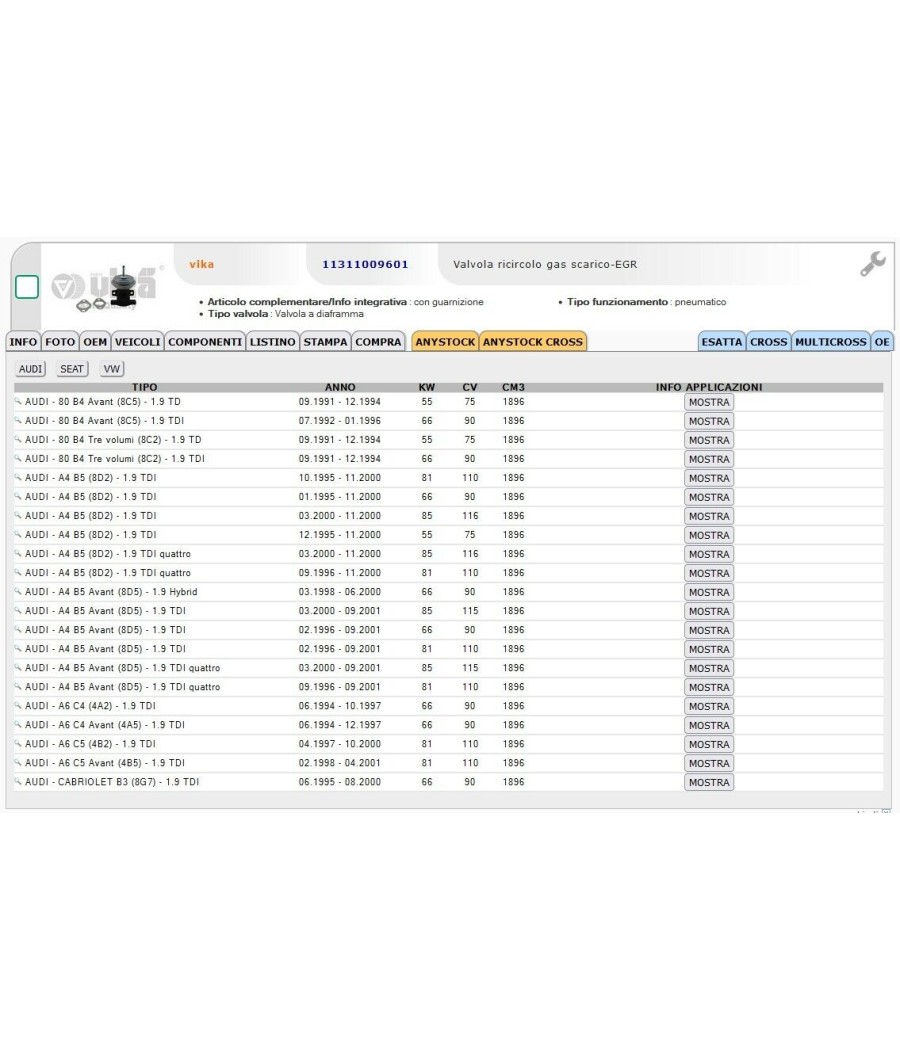This screenshot has width=900, height=1050.
Task: Switch to the LISTINO tab
Action: [x=273, y=342]
